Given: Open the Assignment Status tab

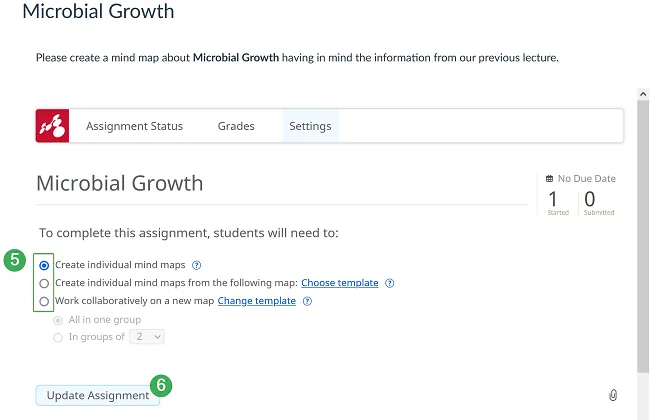Looking at the screenshot, I should [x=134, y=126].
